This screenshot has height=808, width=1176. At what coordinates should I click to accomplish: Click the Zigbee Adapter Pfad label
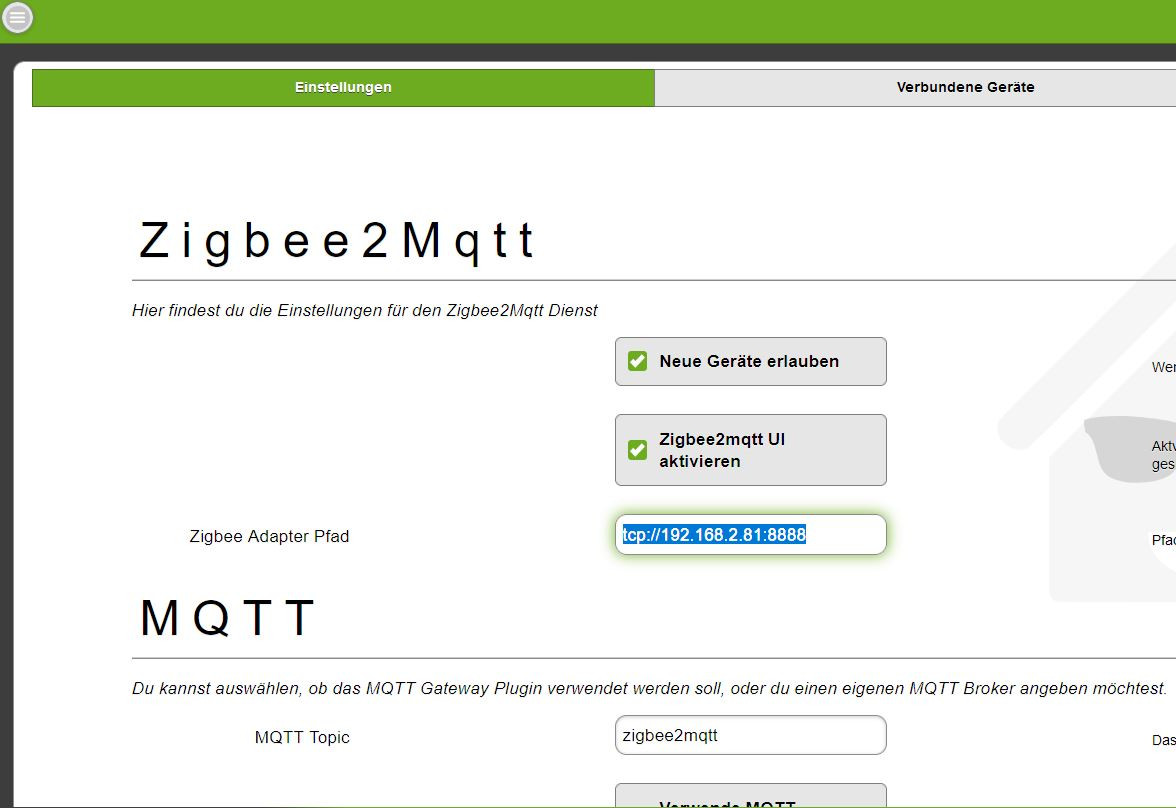pos(269,536)
